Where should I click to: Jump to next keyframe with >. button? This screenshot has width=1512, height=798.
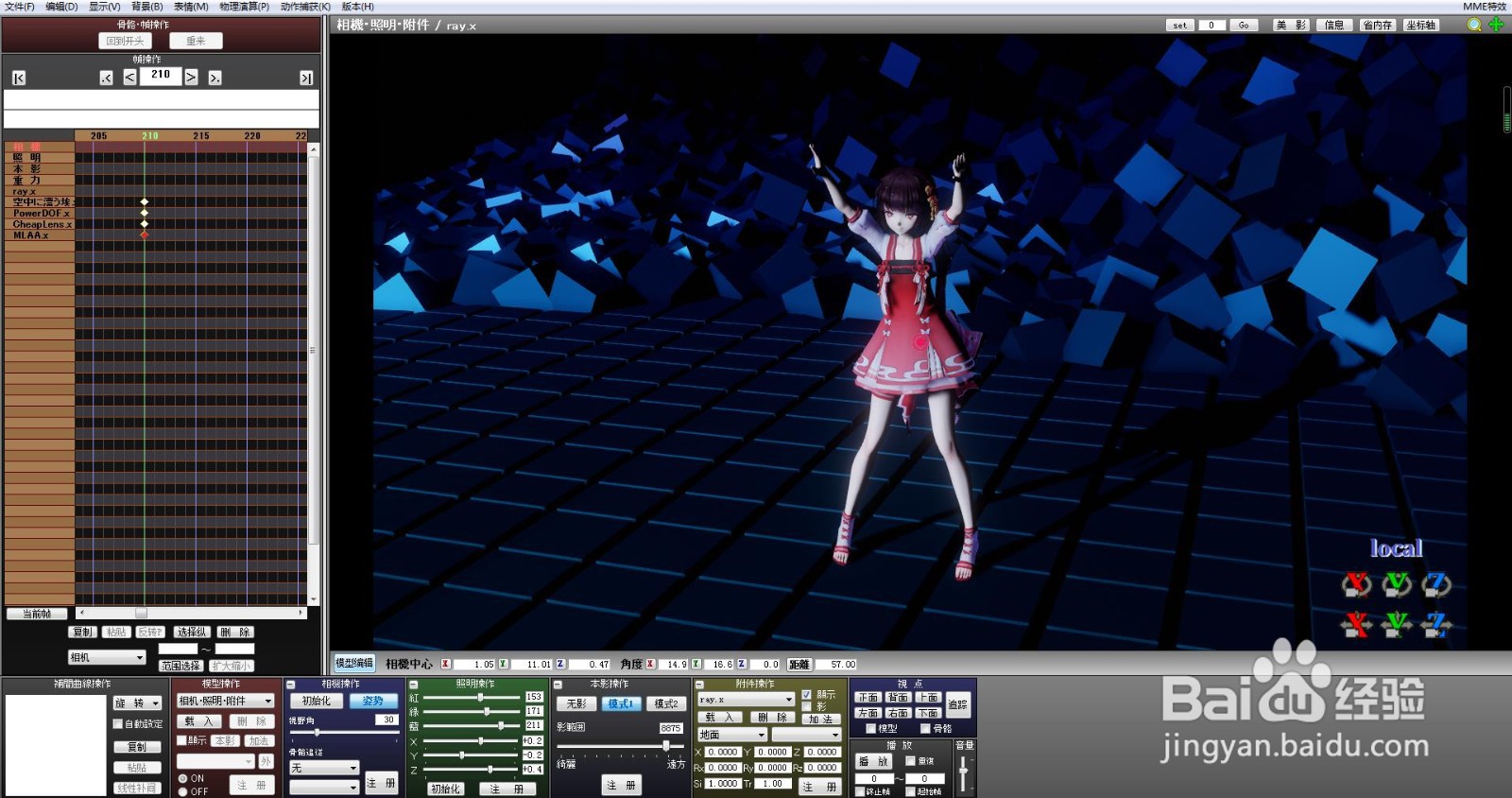point(215,78)
